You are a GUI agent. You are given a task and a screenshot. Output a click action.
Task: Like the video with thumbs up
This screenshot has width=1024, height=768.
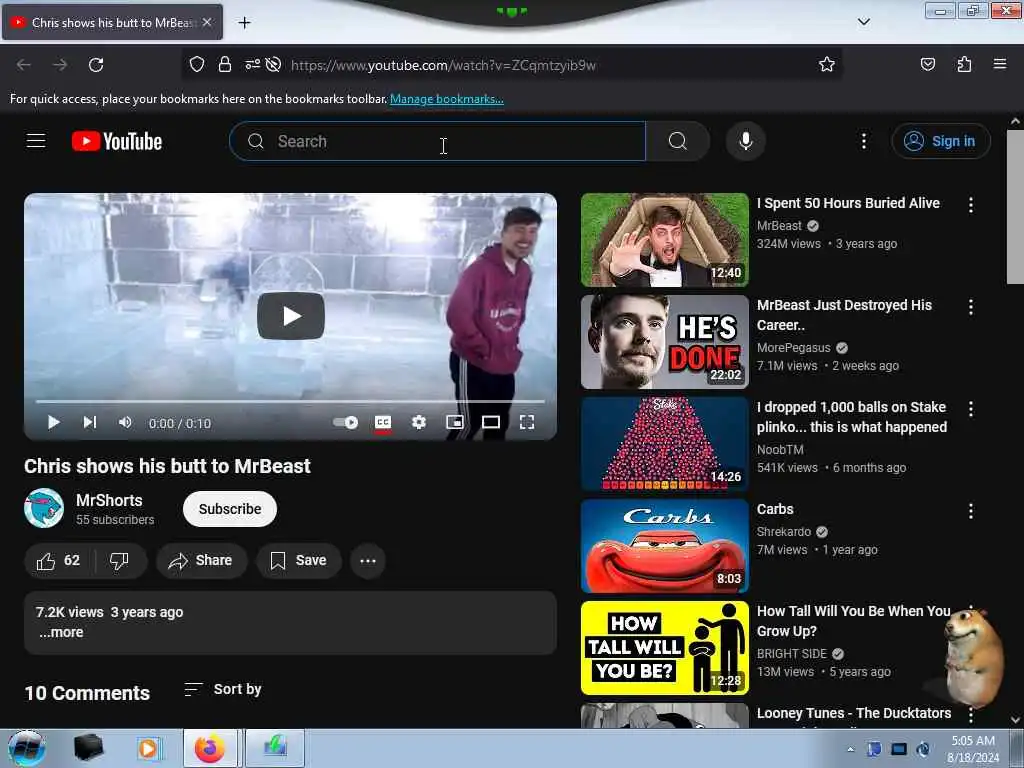(58, 560)
